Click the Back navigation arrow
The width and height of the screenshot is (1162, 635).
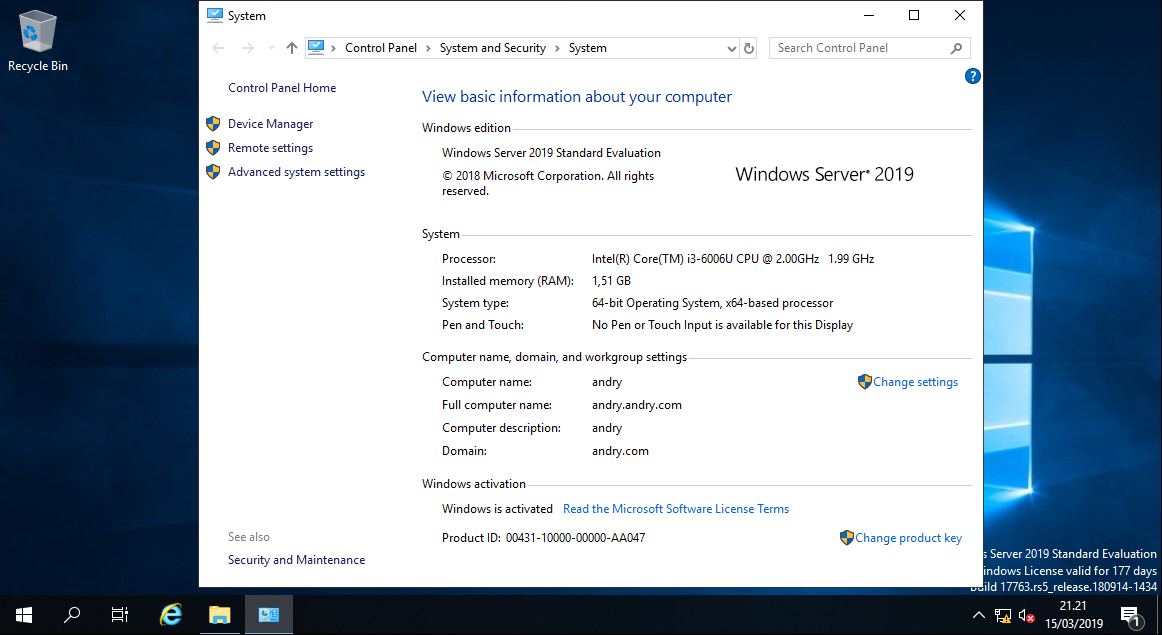(x=218, y=48)
